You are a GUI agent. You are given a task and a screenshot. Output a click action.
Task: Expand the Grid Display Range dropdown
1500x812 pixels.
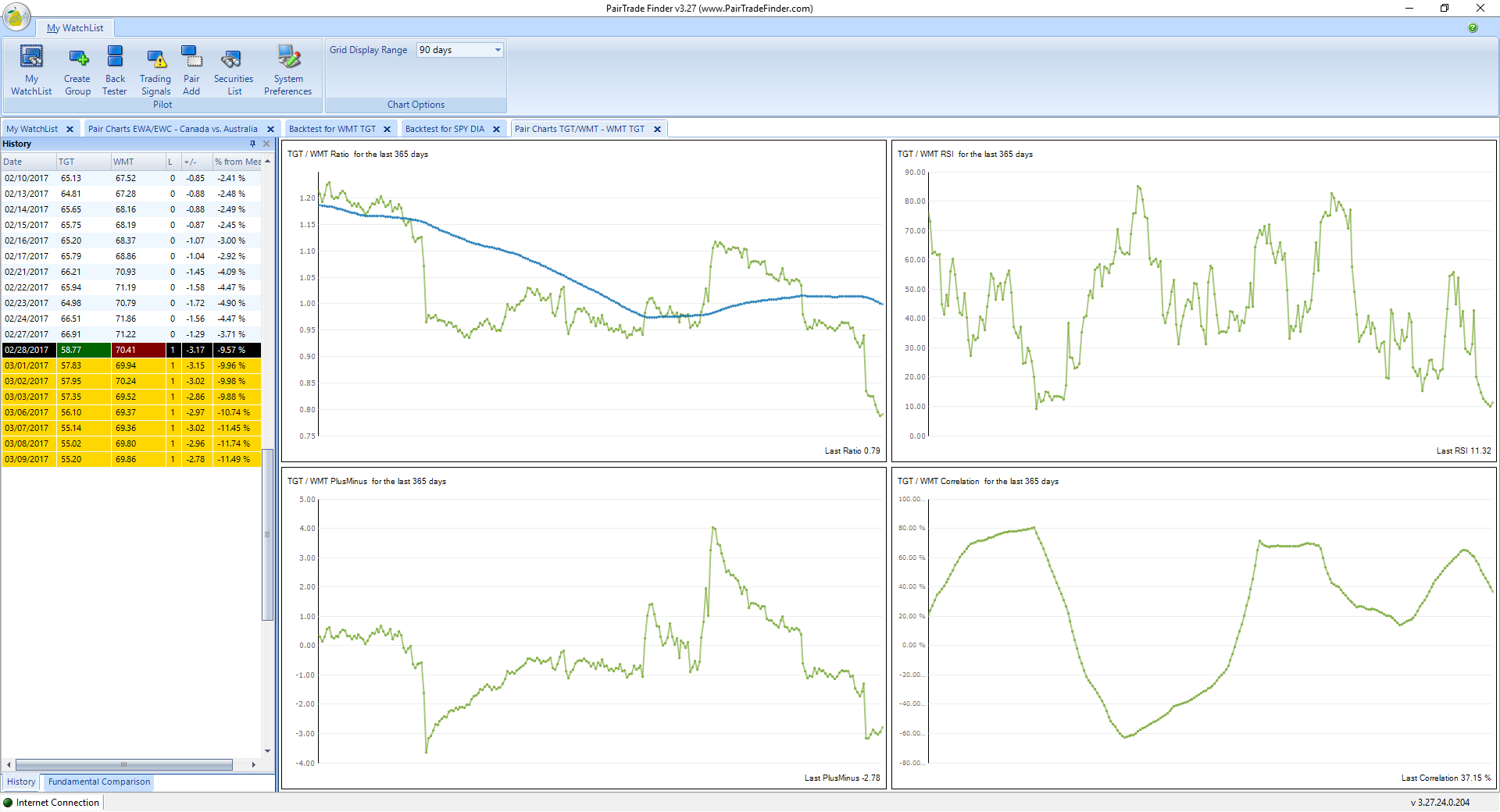click(498, 50)
